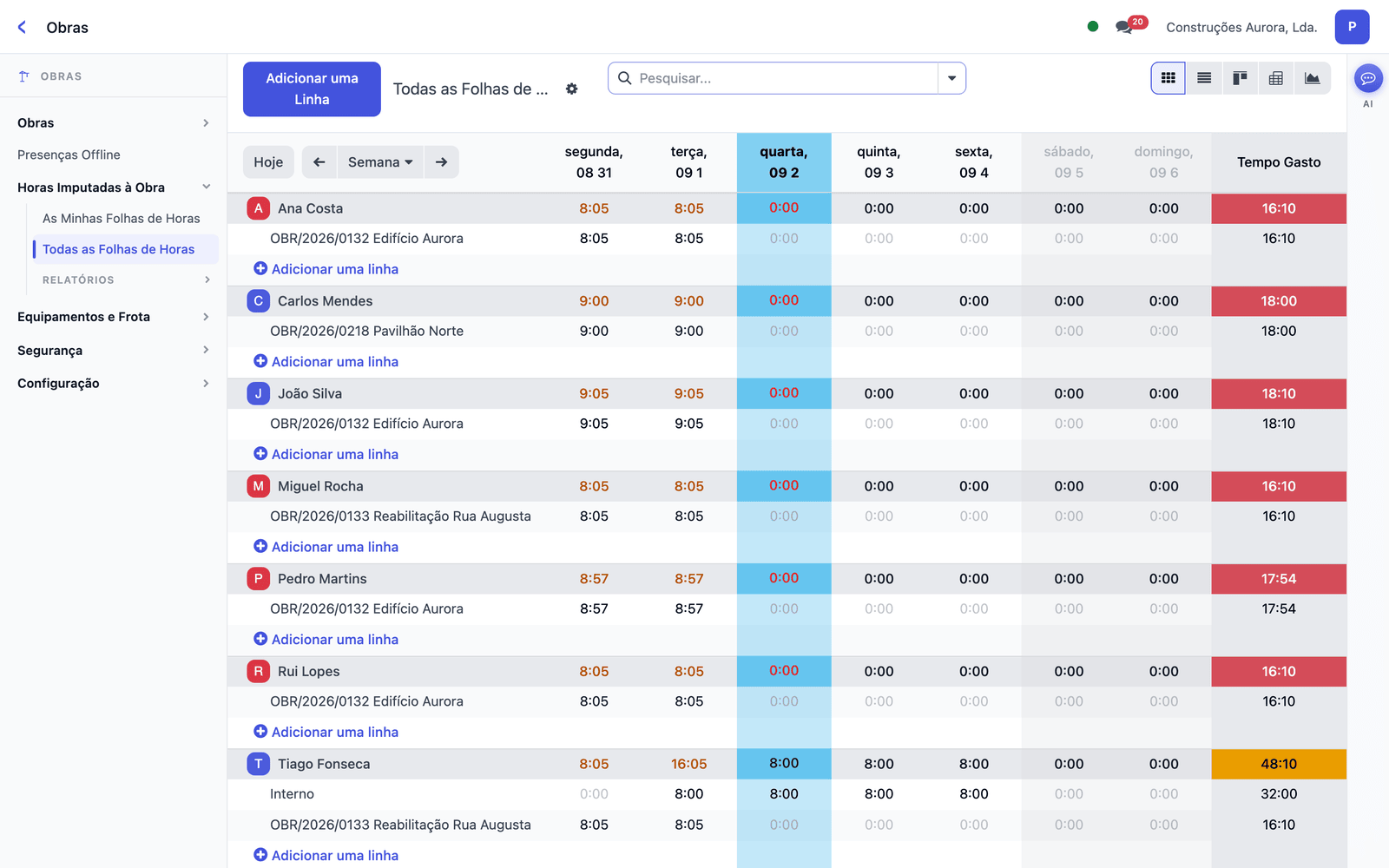Viewport: 1389px width, 868px height.
Task: Add a line under Tiago Fonseca
Action: point(326,855)
